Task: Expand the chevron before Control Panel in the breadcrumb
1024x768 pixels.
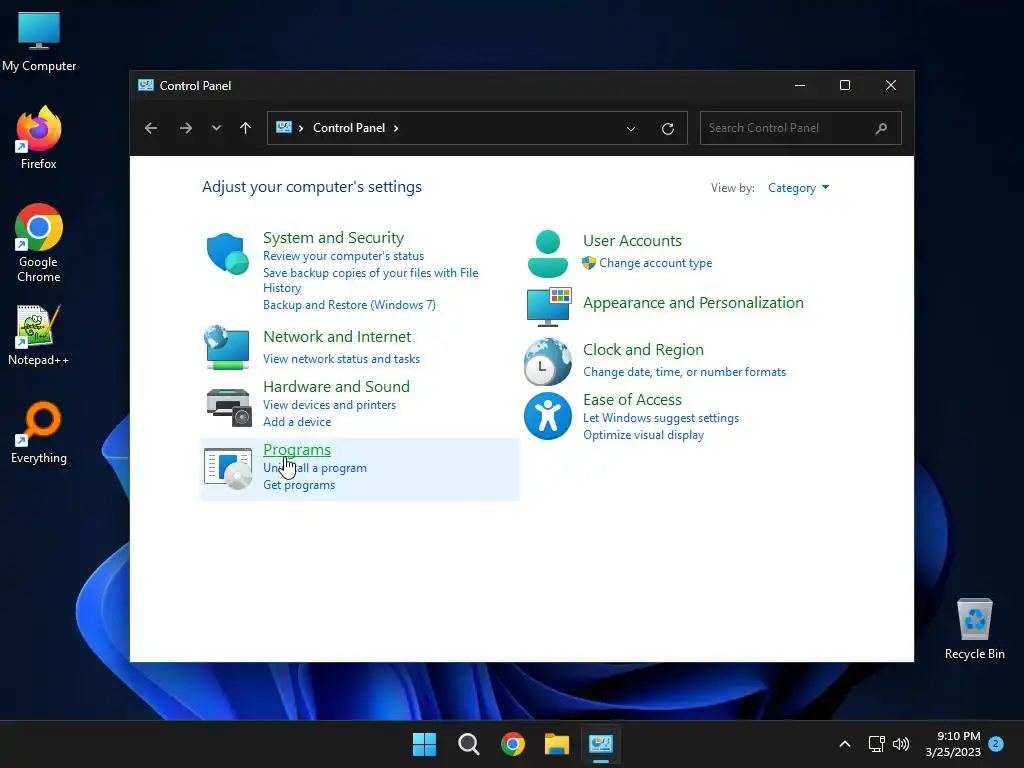Action: click(x=301, y=128)
